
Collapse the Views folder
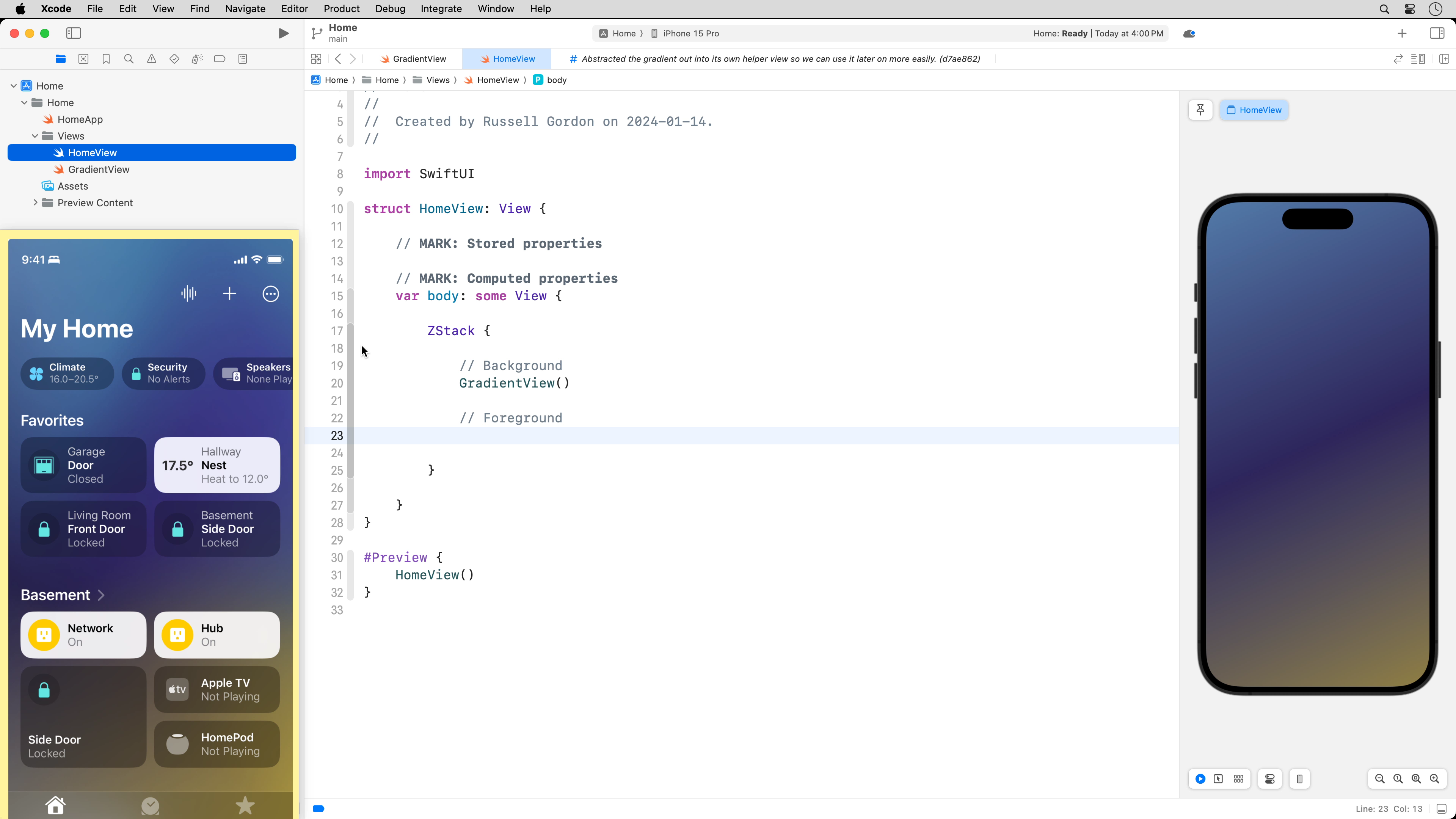(35, 136)
